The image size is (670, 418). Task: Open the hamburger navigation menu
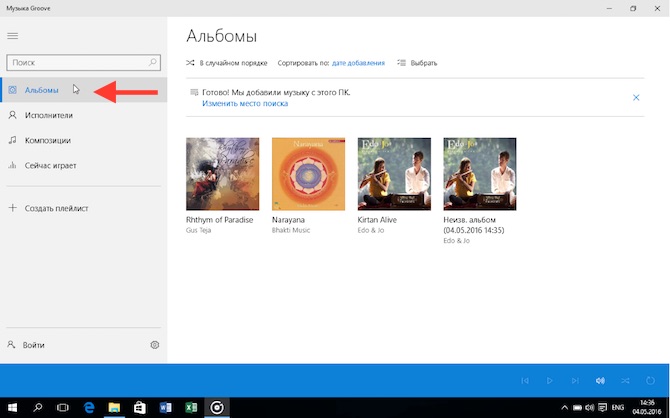(12, 36)
